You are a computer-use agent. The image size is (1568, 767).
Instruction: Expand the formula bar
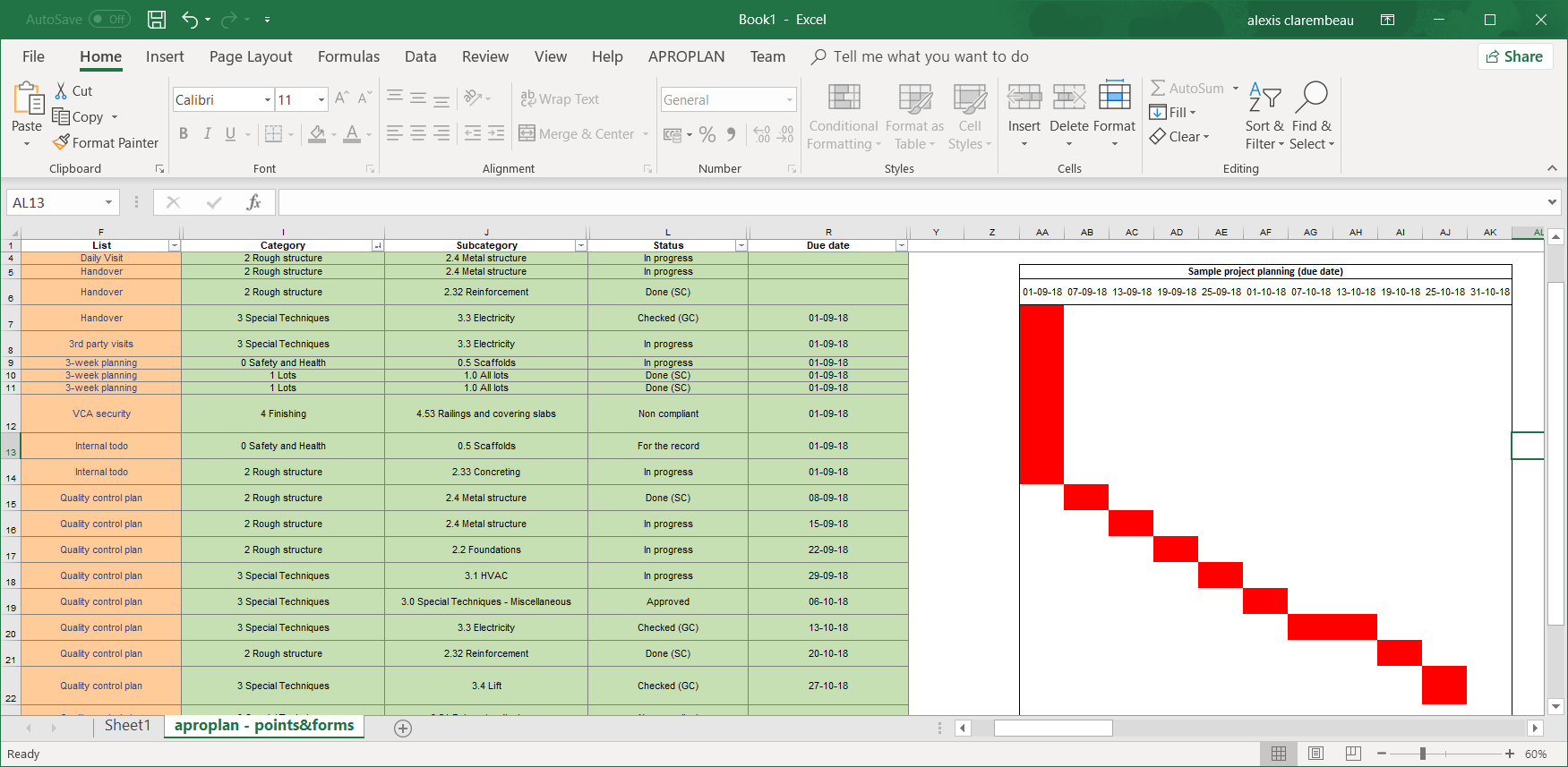[1552, 202]
